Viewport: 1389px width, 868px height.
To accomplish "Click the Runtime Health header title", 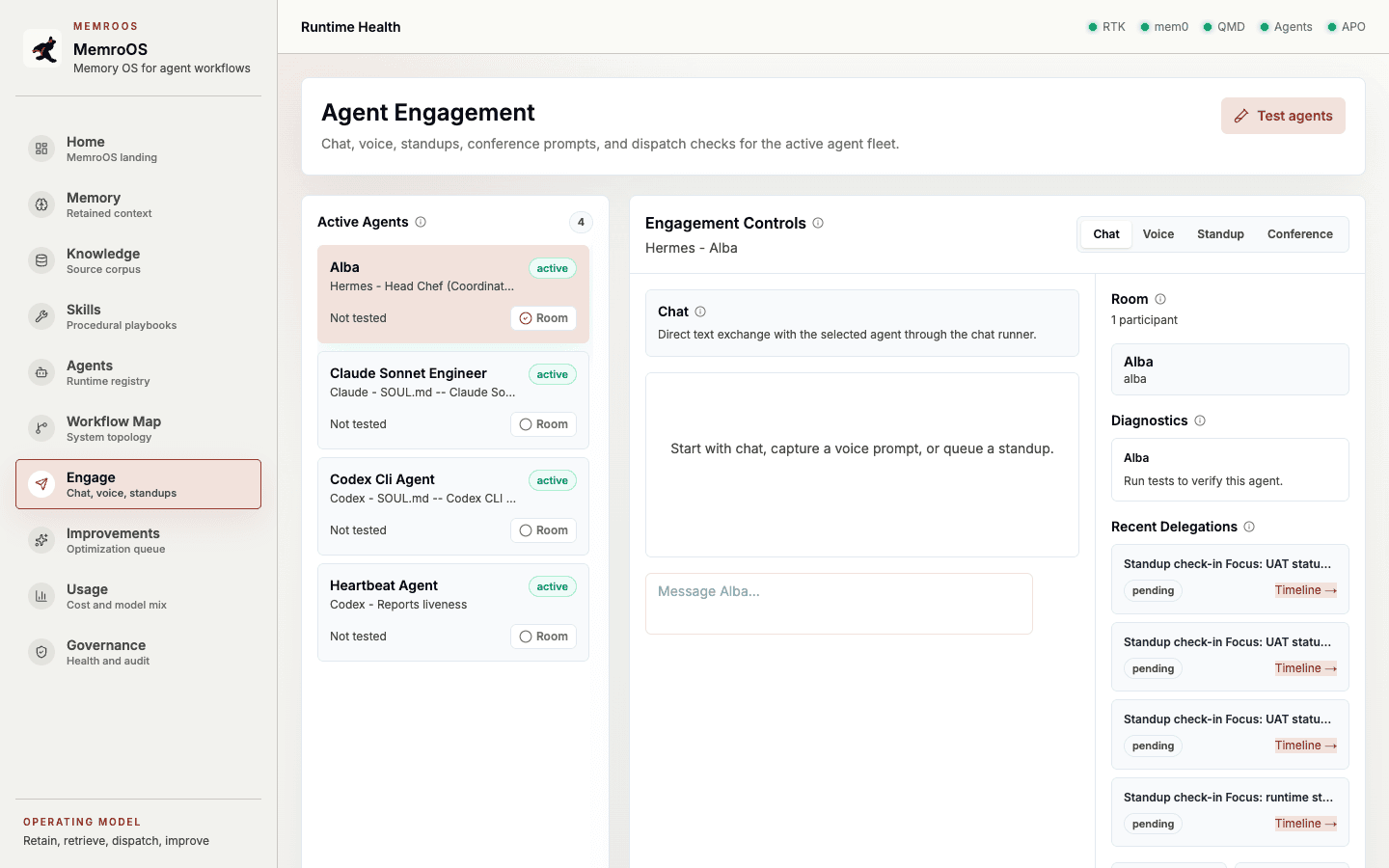I will coord(351,27).
